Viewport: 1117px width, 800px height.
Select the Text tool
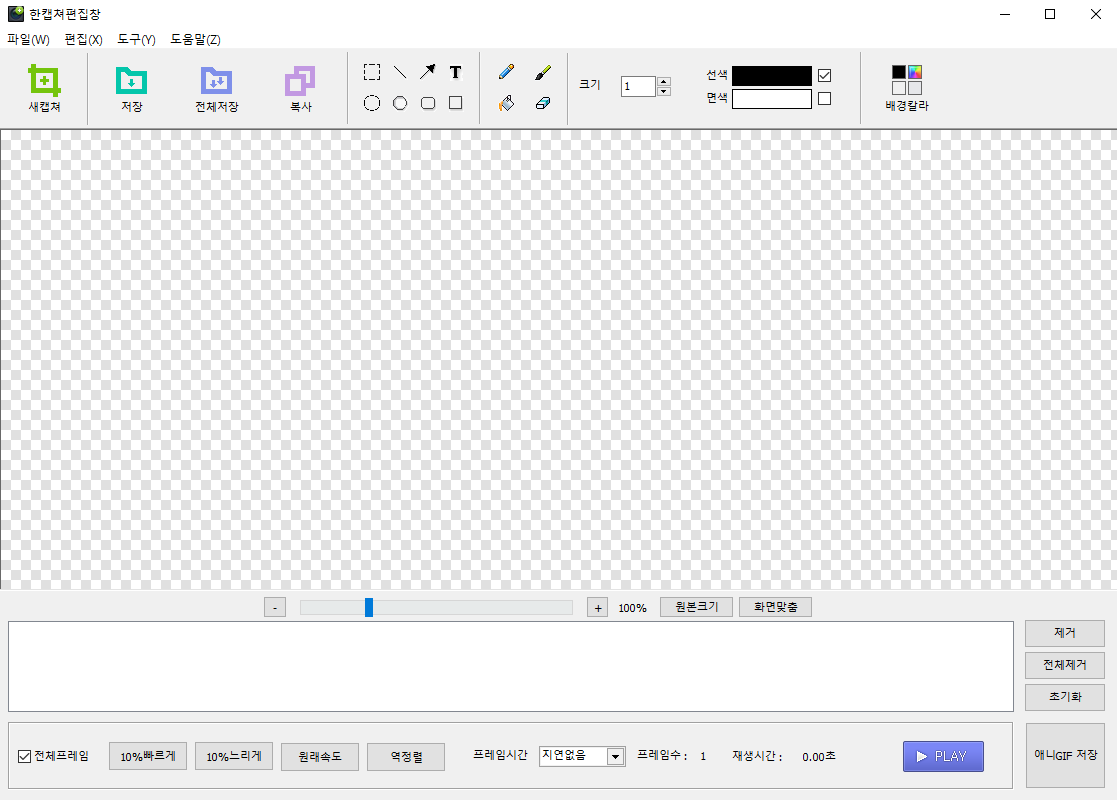(x=455, y=72)
